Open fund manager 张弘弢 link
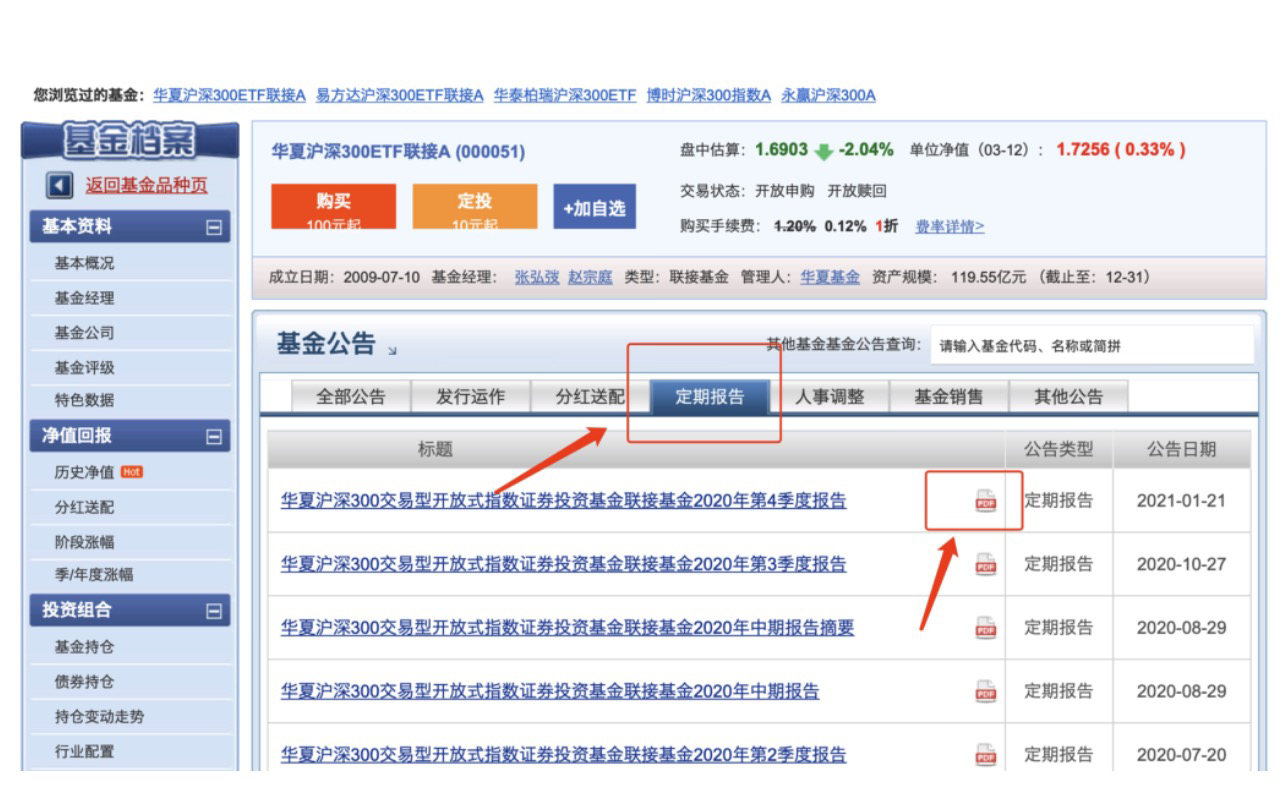Screen dimensions: 1286x794 tap(537, 277)
